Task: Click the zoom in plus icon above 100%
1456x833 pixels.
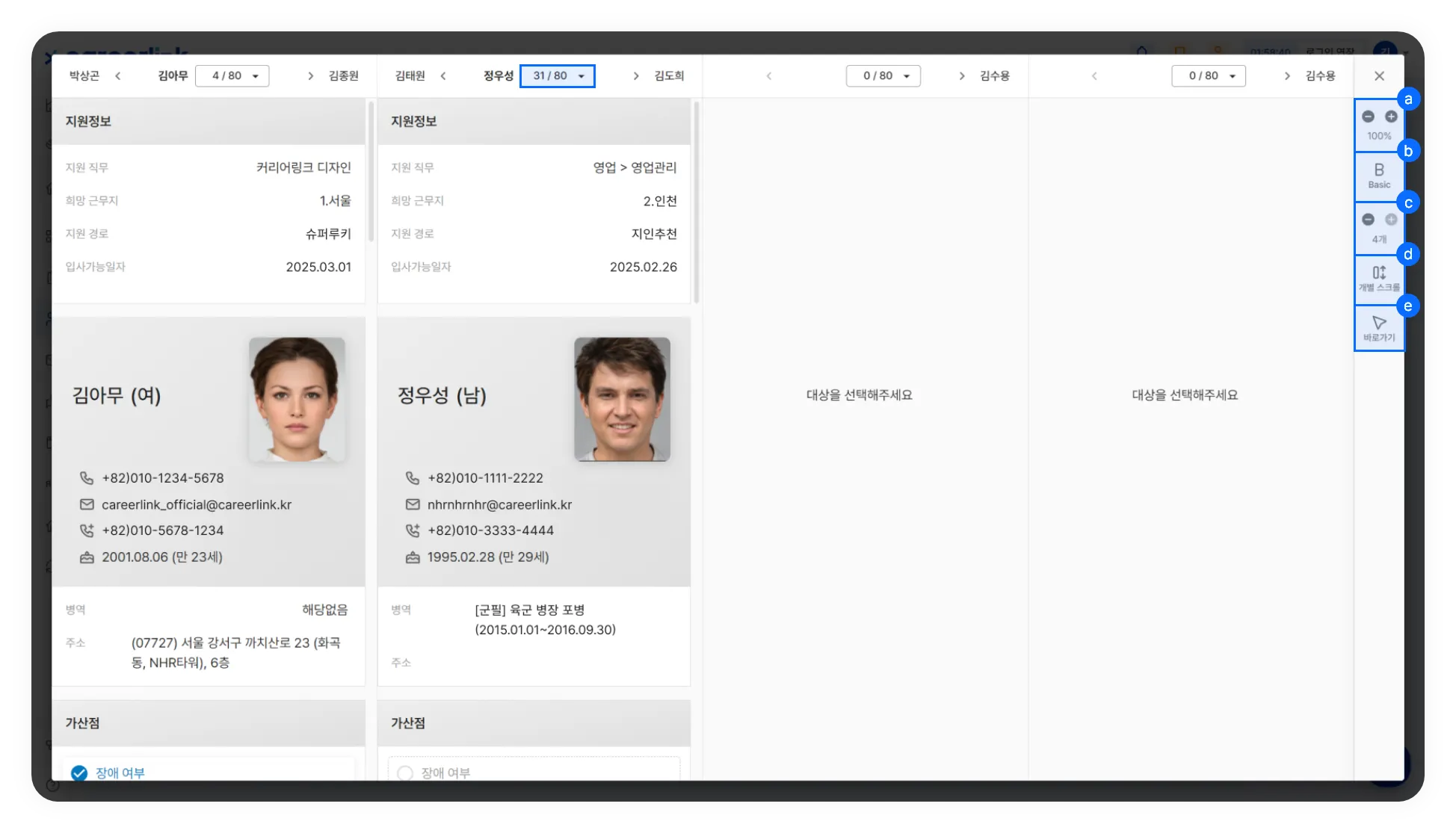Action: [1391, 117]
